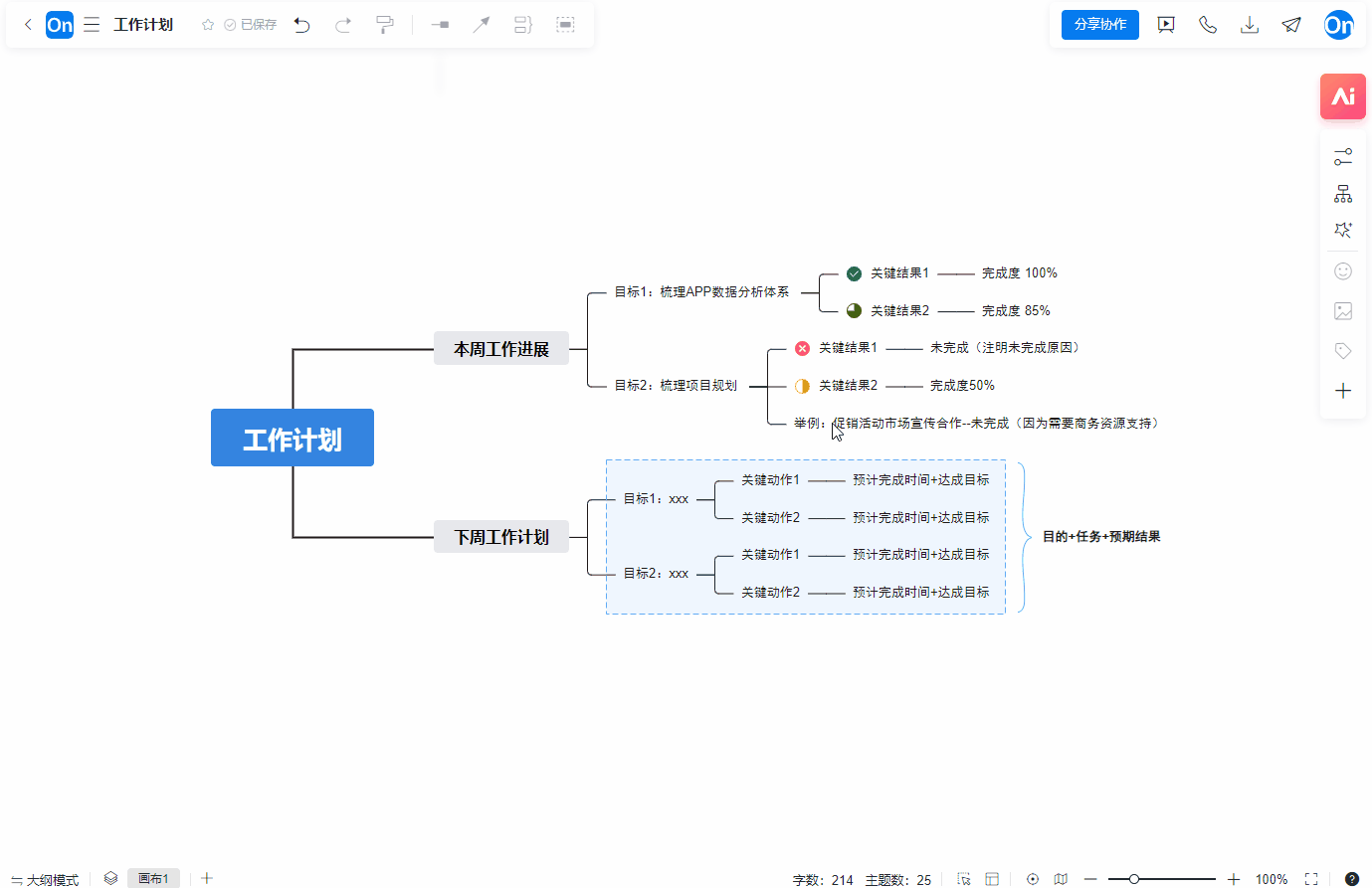Image resolution: width=1372 pixels, height=888 pixels.
Task: Publish with the paper plane icon
Action: 1291,25
